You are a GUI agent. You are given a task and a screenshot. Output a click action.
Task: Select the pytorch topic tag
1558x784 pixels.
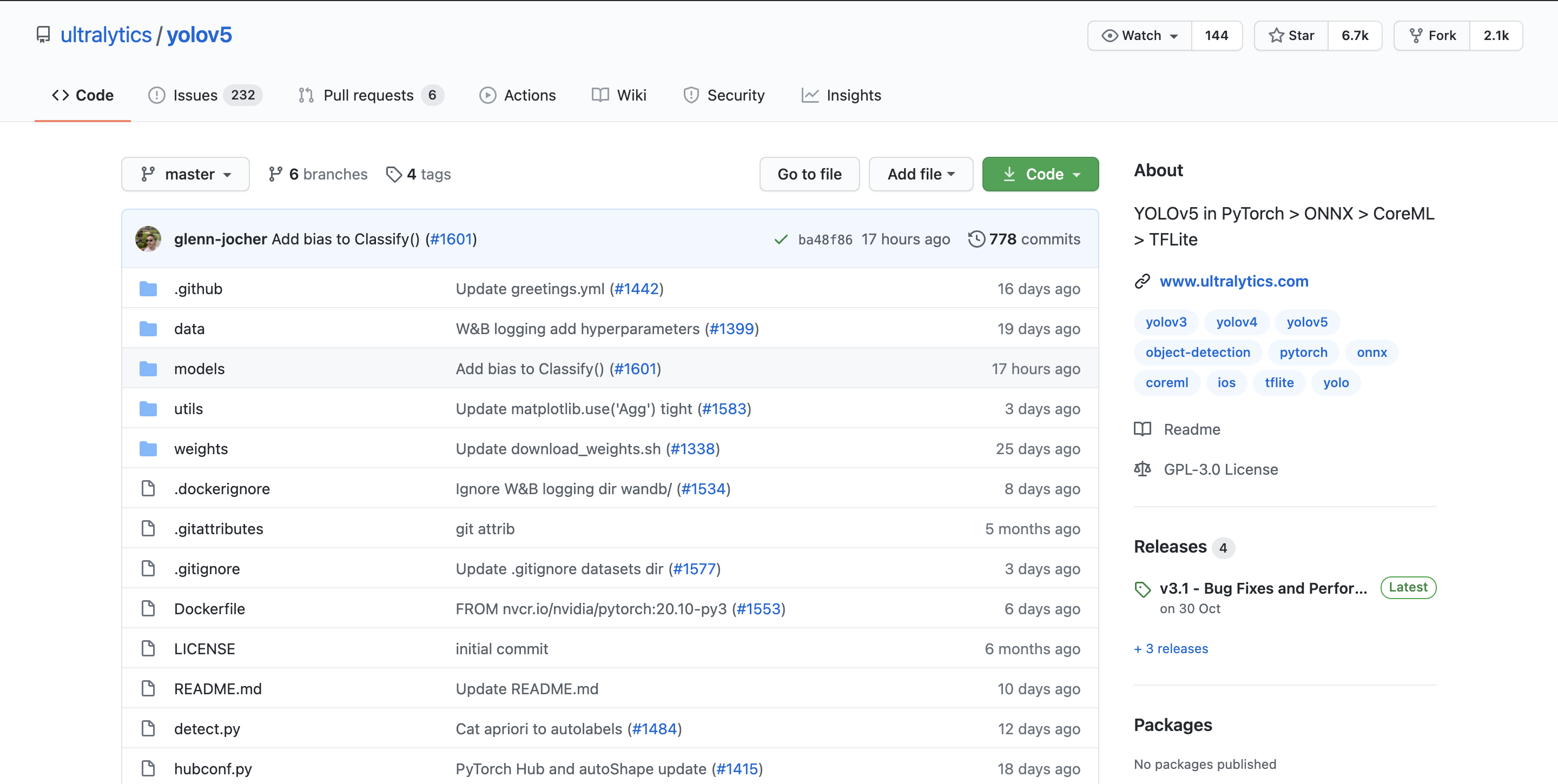(1303, 353)
